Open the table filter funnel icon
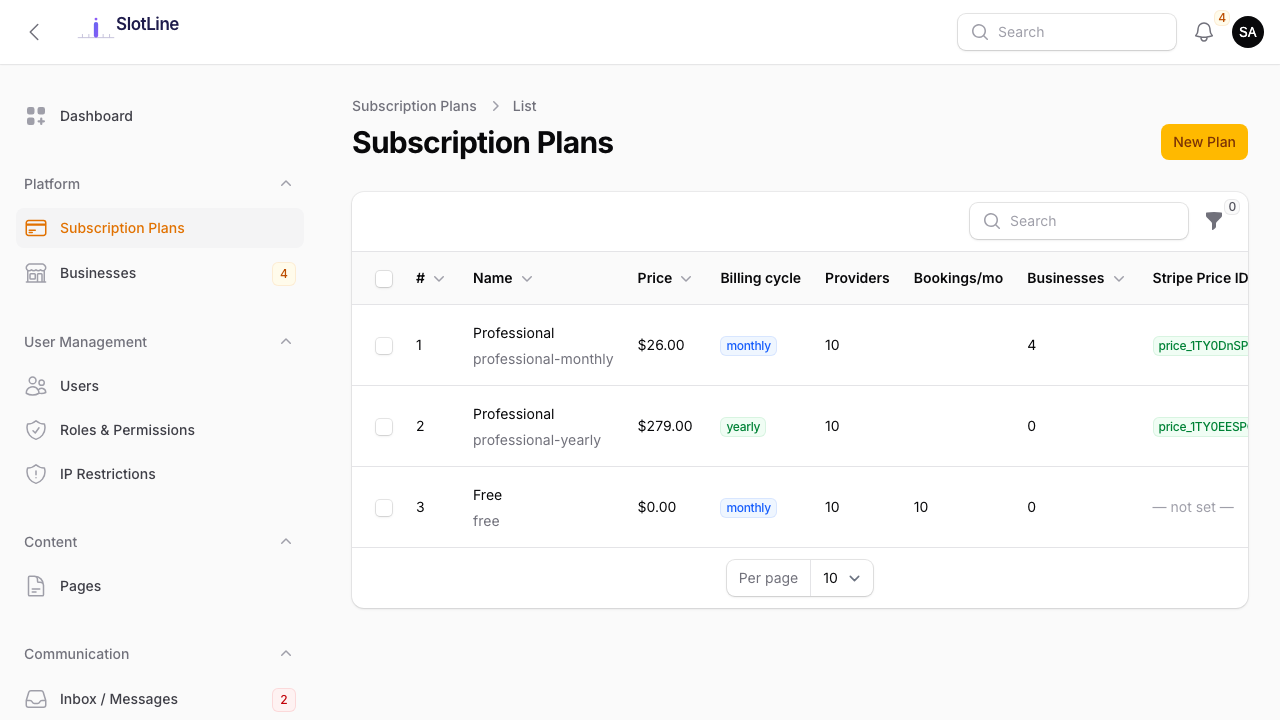Viewport: 1280px width, 720px height. 1214,221
